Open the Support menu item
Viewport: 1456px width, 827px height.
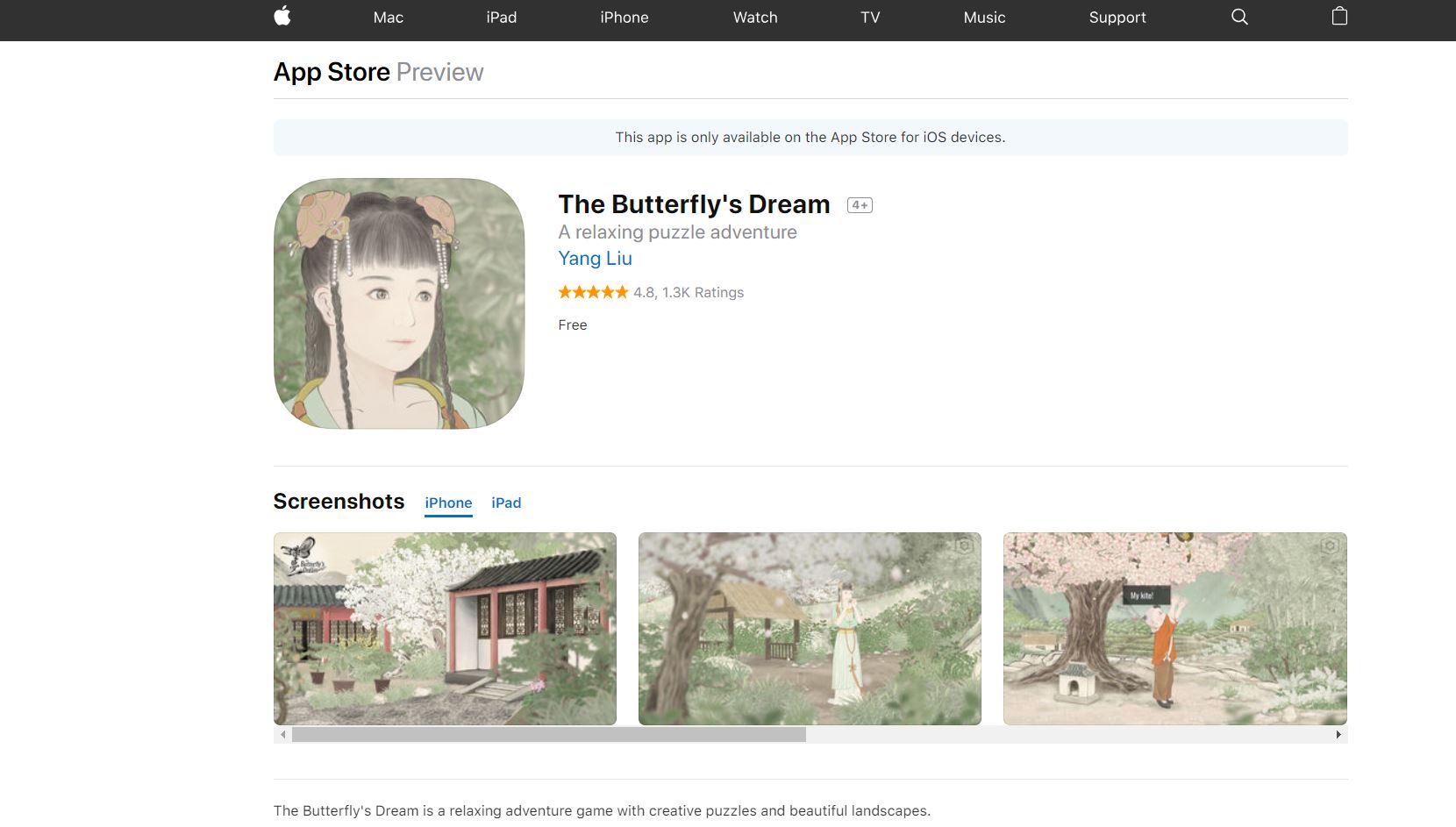click(x=1117, y=18)
